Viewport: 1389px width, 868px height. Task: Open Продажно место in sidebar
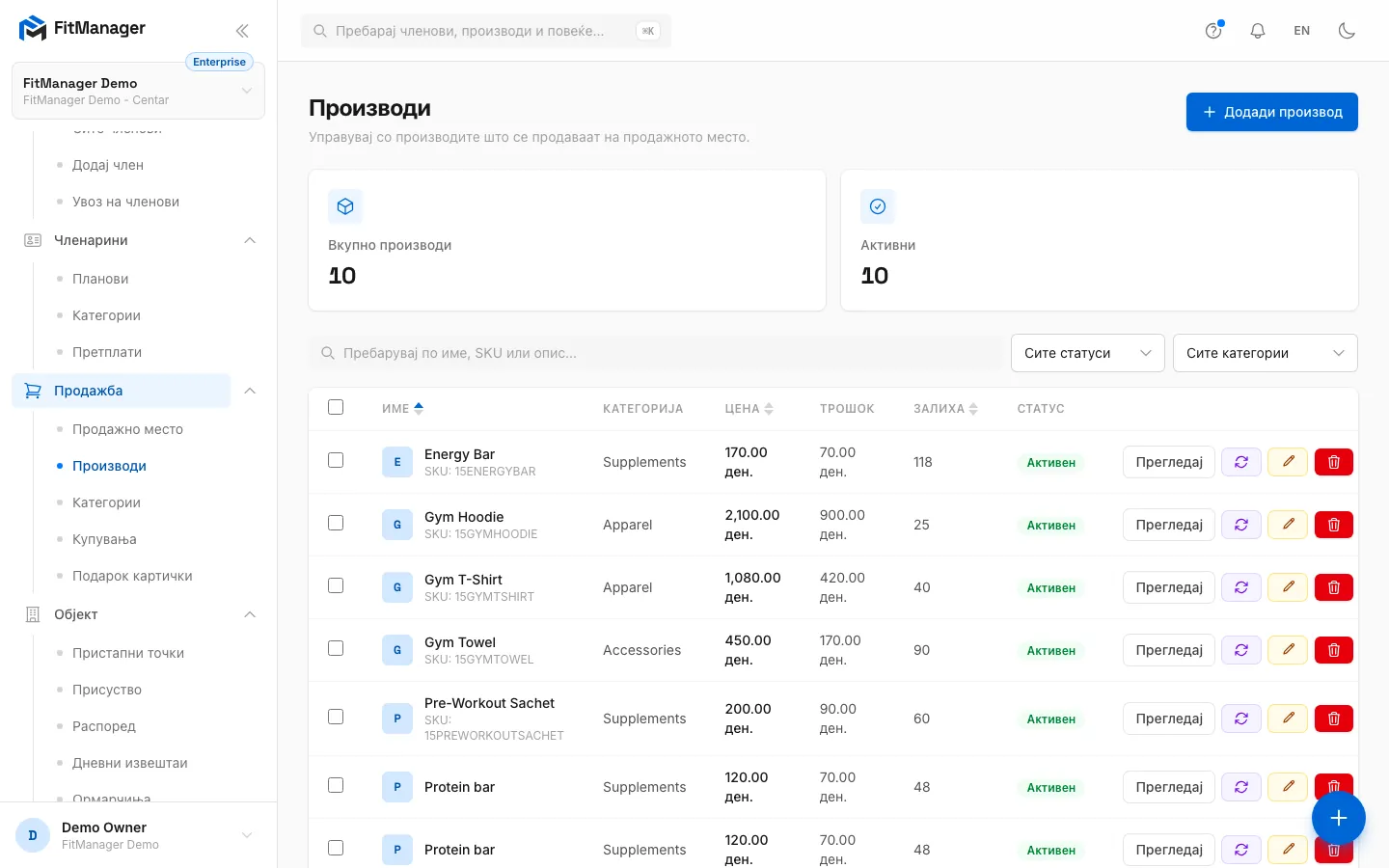click(127, 429)
